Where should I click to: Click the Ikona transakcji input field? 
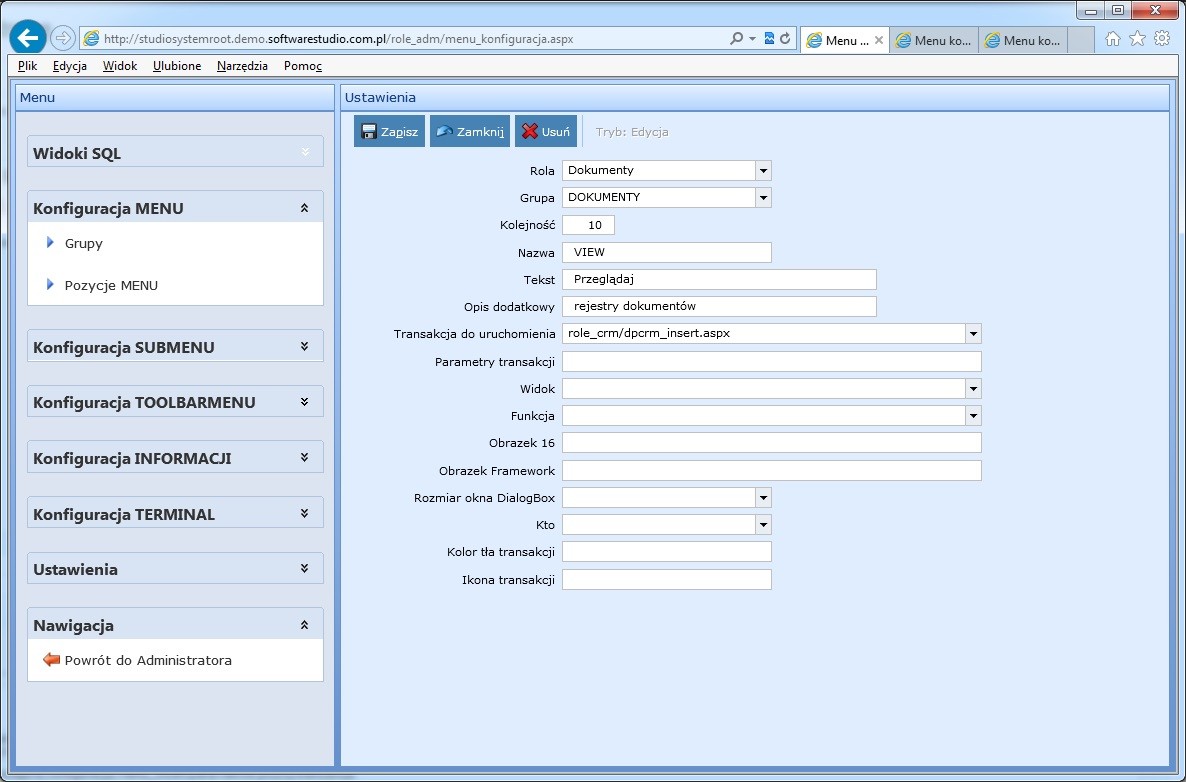pos(667,580)
